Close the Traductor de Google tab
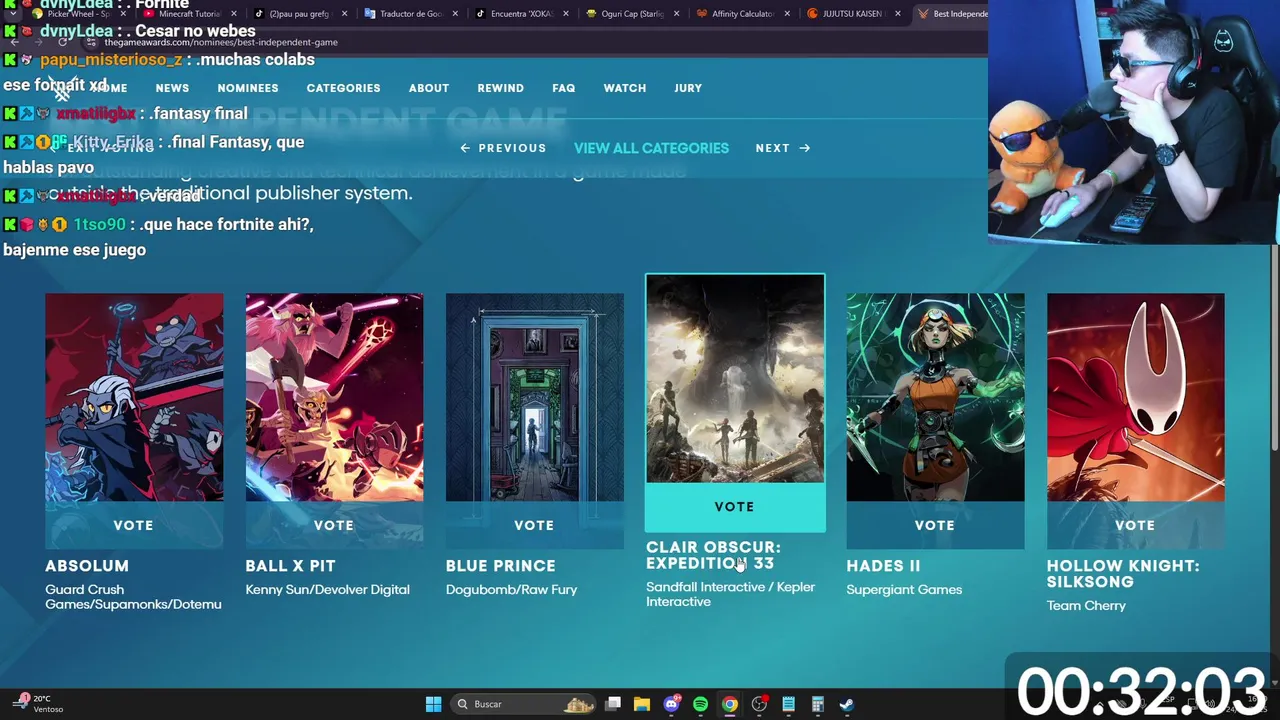 [455, 14]
